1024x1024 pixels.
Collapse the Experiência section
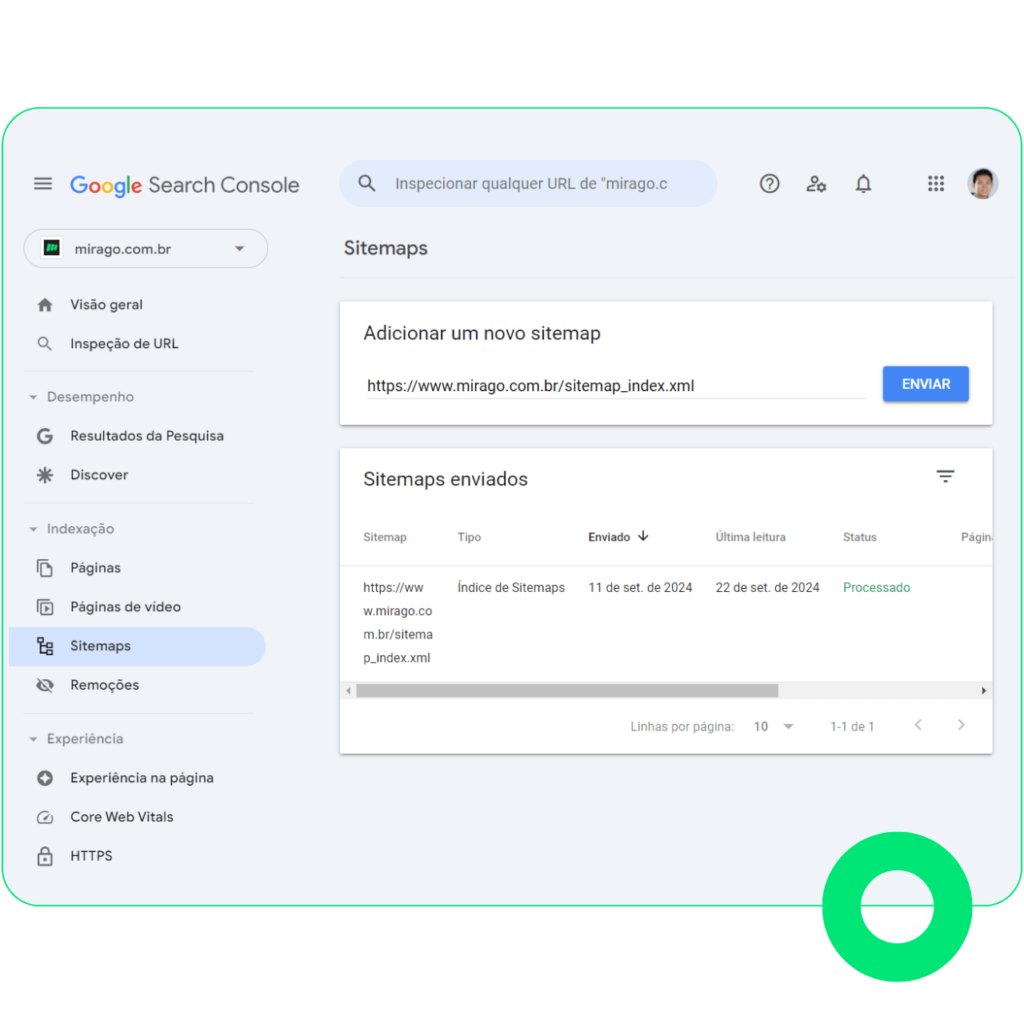point(76,739)
